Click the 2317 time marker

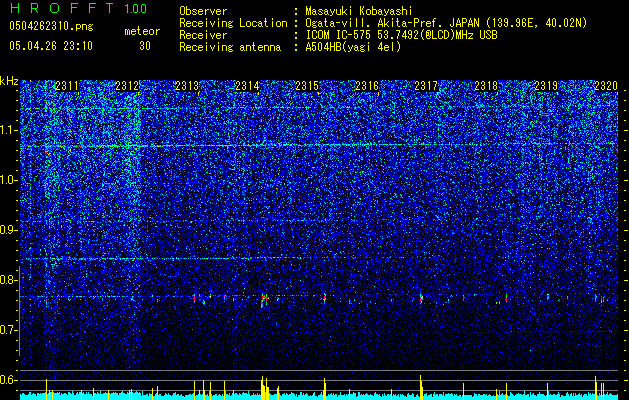(x=426, y=86)
